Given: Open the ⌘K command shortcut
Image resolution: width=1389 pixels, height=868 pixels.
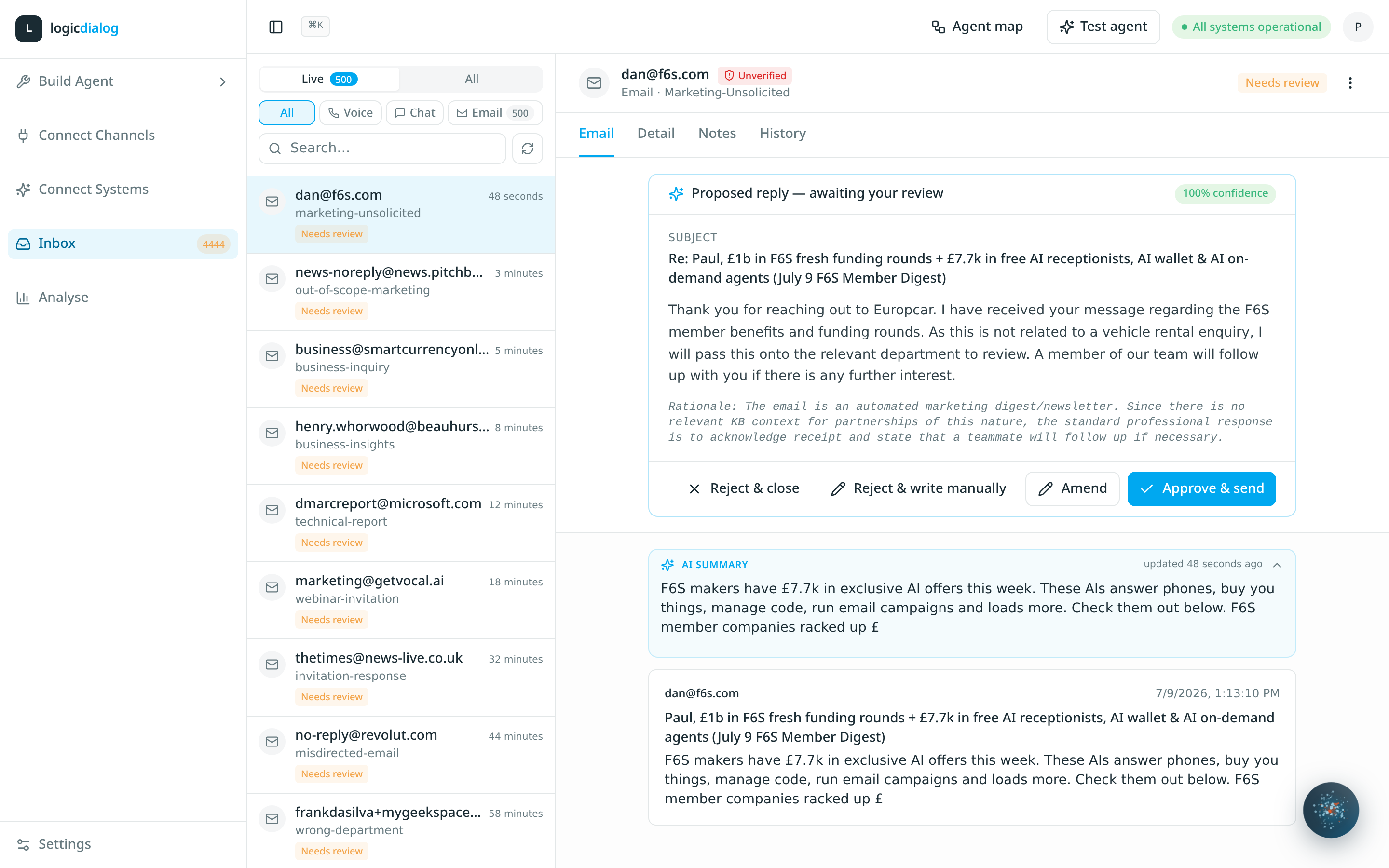Looking at the screenshot, I should coord(315,26).
